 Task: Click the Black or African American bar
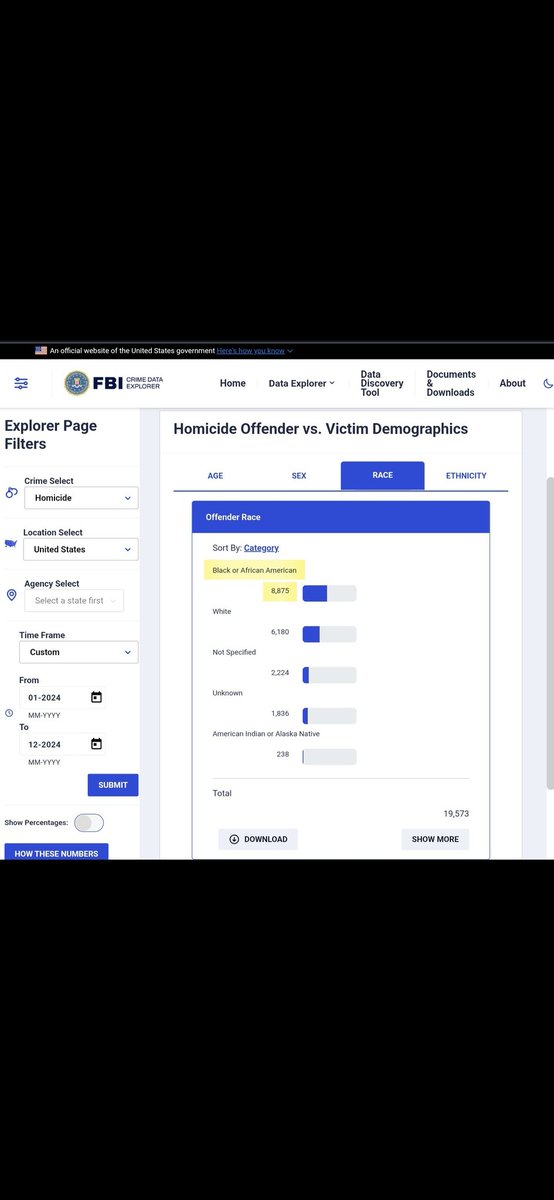(x=329, y=593)
